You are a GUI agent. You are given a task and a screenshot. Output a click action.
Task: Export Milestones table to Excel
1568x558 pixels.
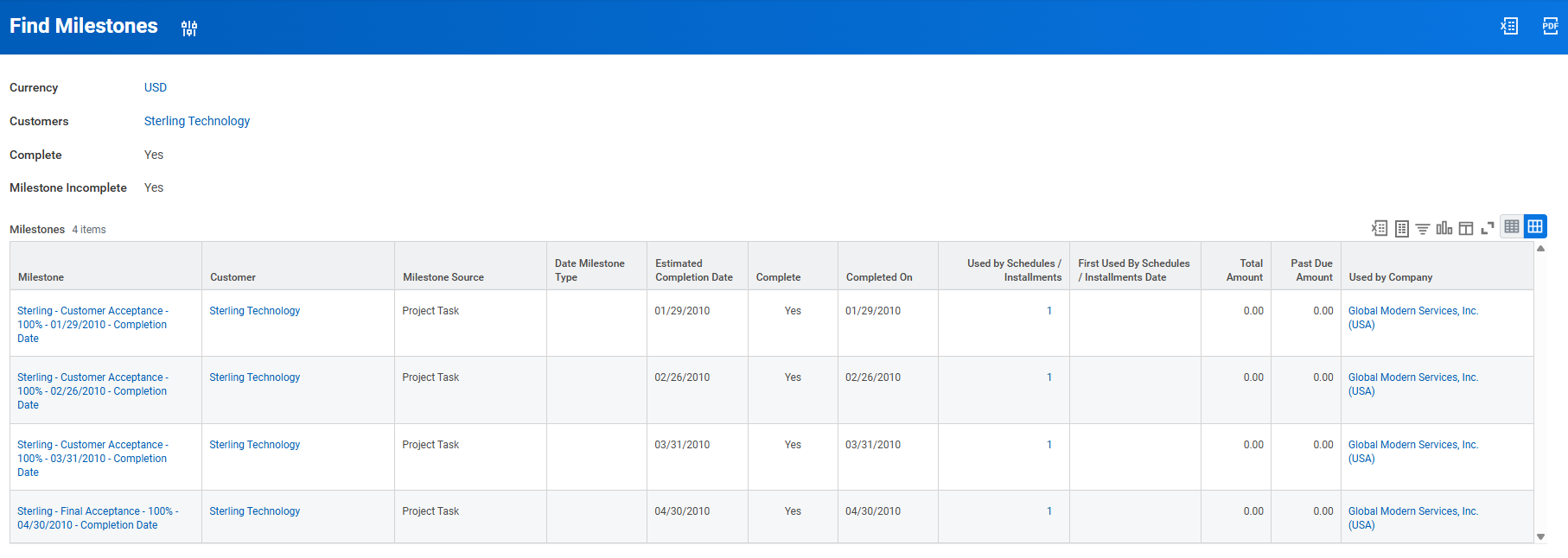tap(1380, 228)
